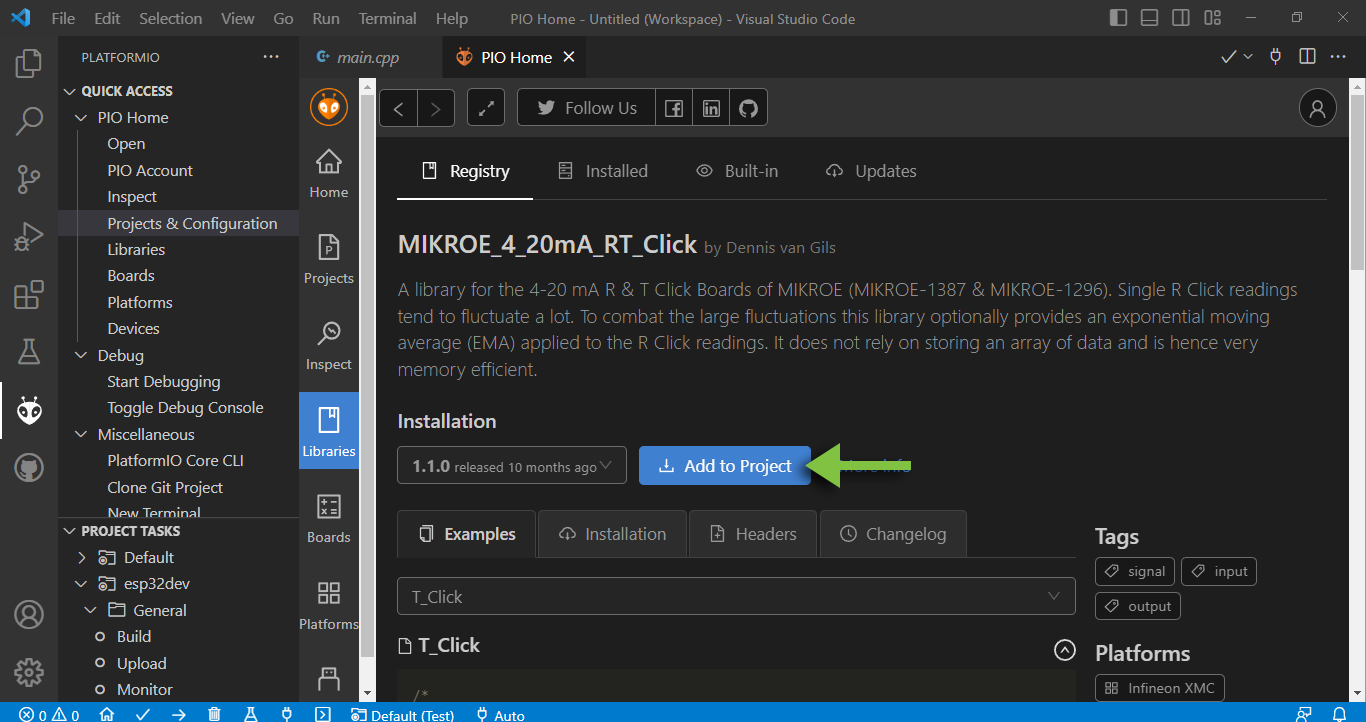Collapse the T_Click example panel chevron
The height and width of the screenshot is (722, 1366).
pos(1065,650)
